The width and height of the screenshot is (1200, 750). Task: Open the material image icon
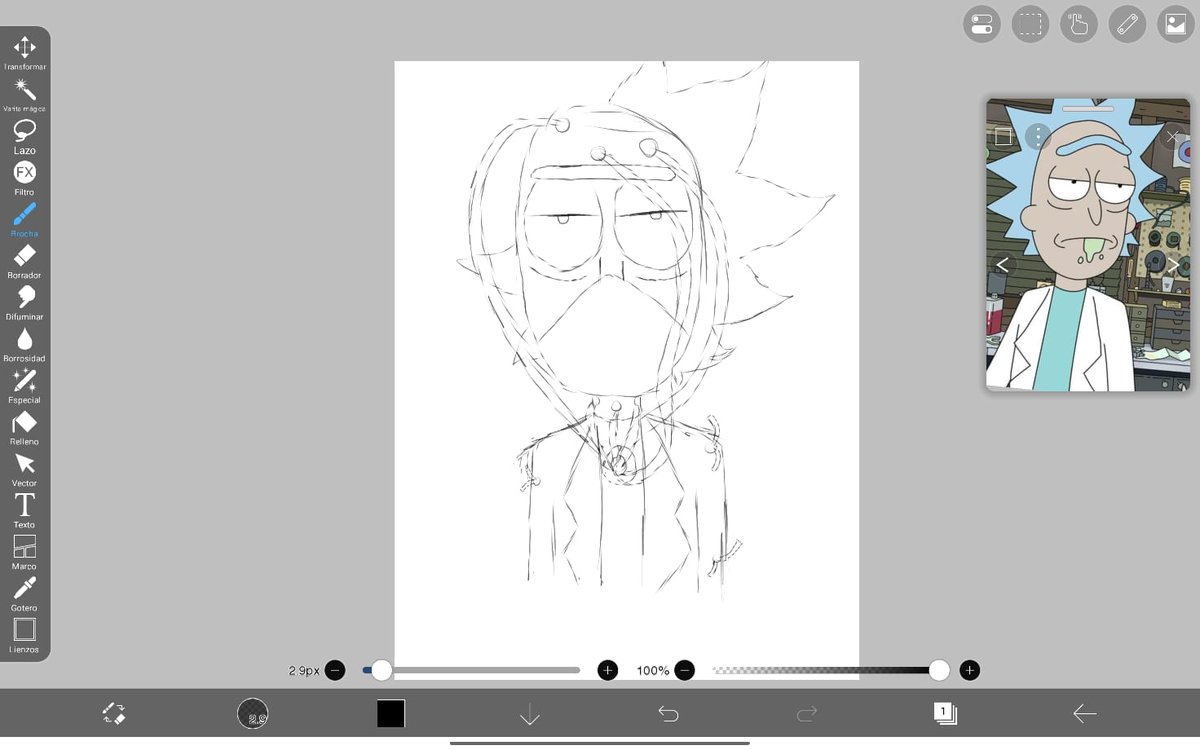point(1175,24)
